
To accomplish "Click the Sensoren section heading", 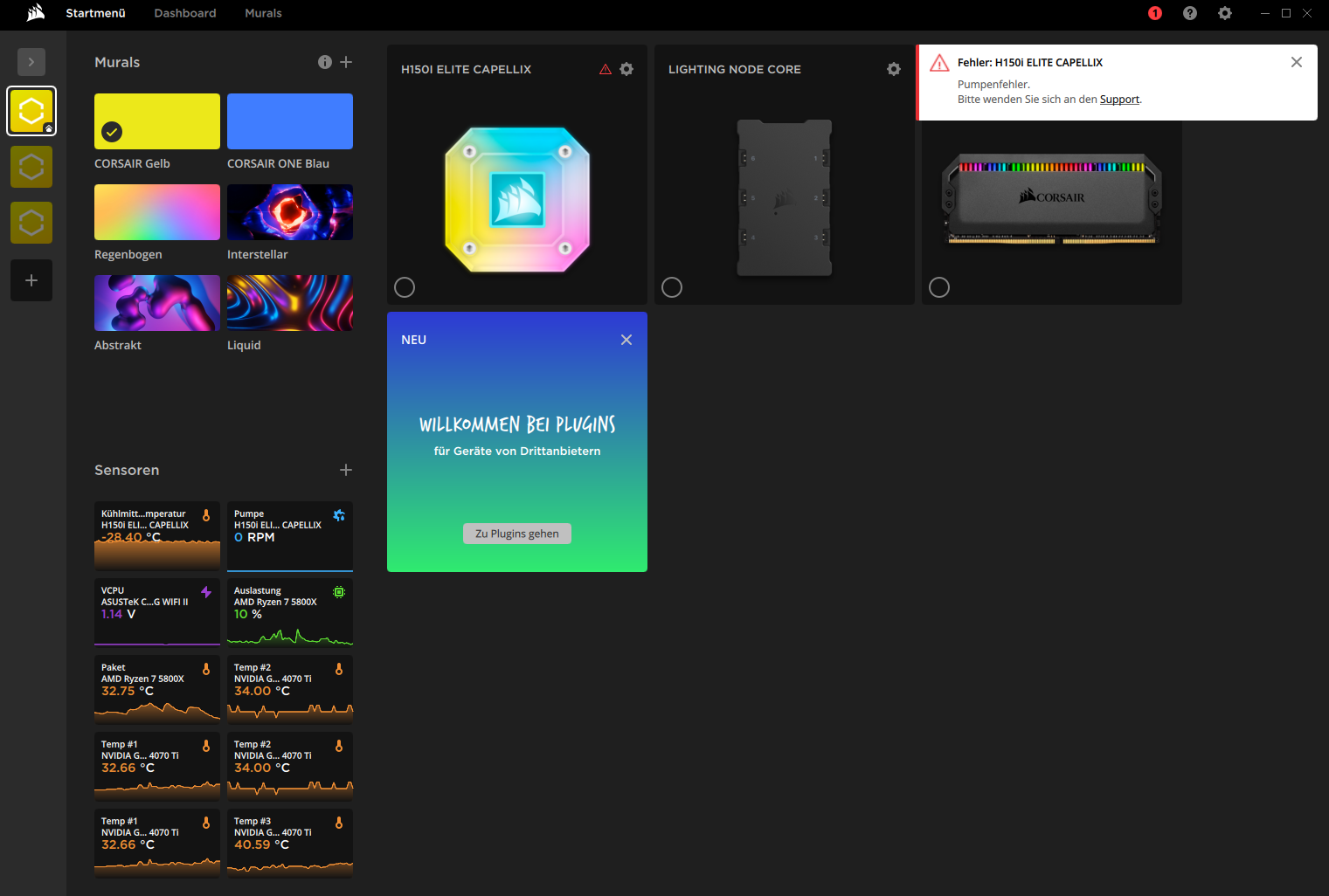I will (x=127, y=470).
